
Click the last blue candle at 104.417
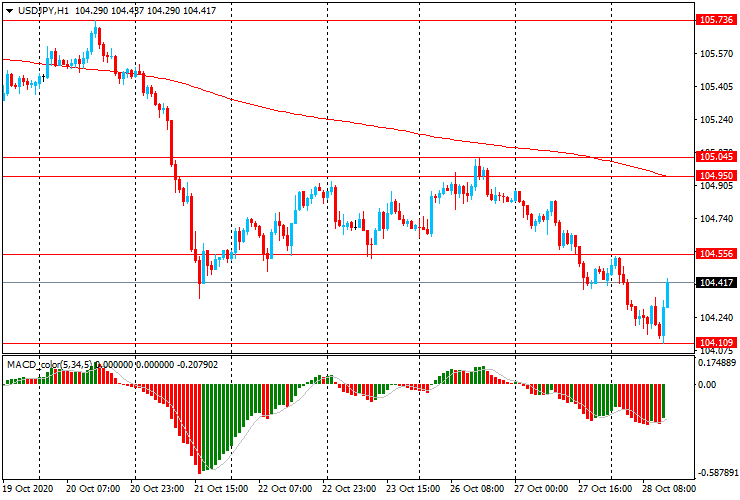[668, 294]
